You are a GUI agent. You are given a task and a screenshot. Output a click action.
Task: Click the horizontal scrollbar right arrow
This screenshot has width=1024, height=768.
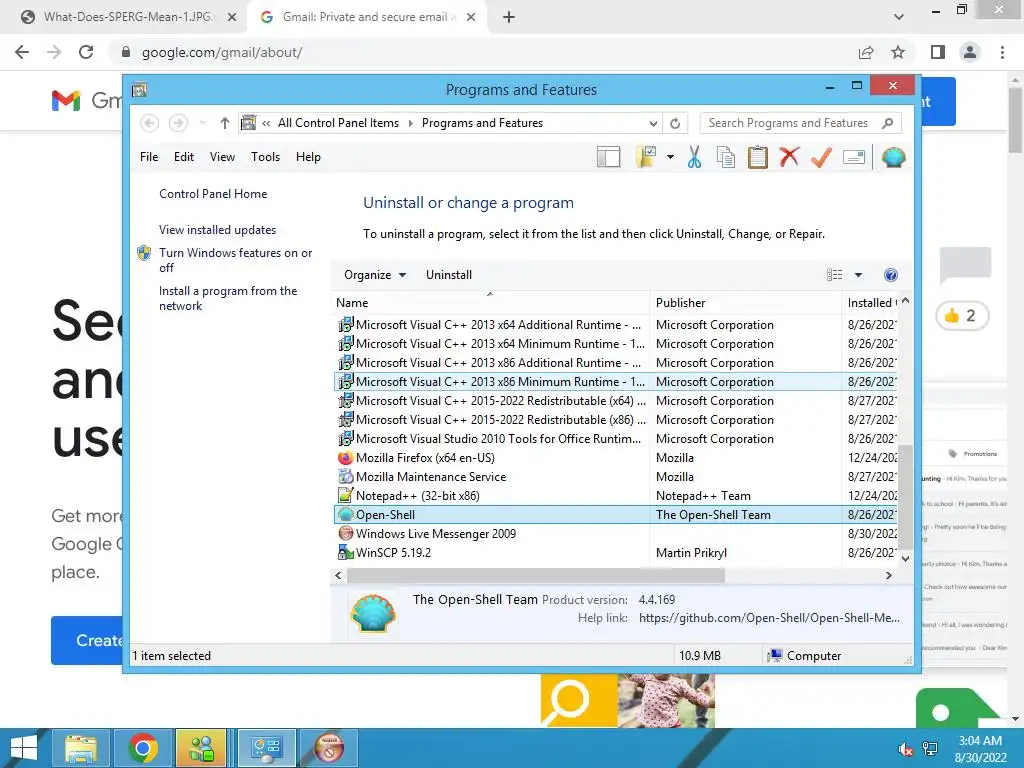[889, 575]
